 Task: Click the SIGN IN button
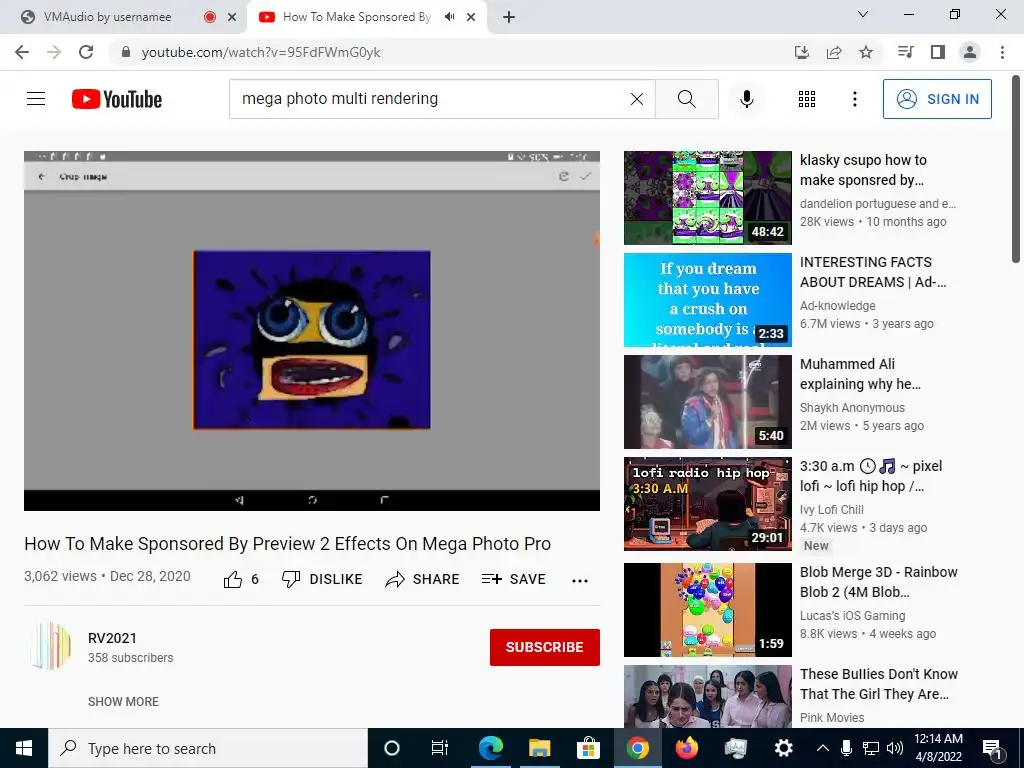pos(937,99)
